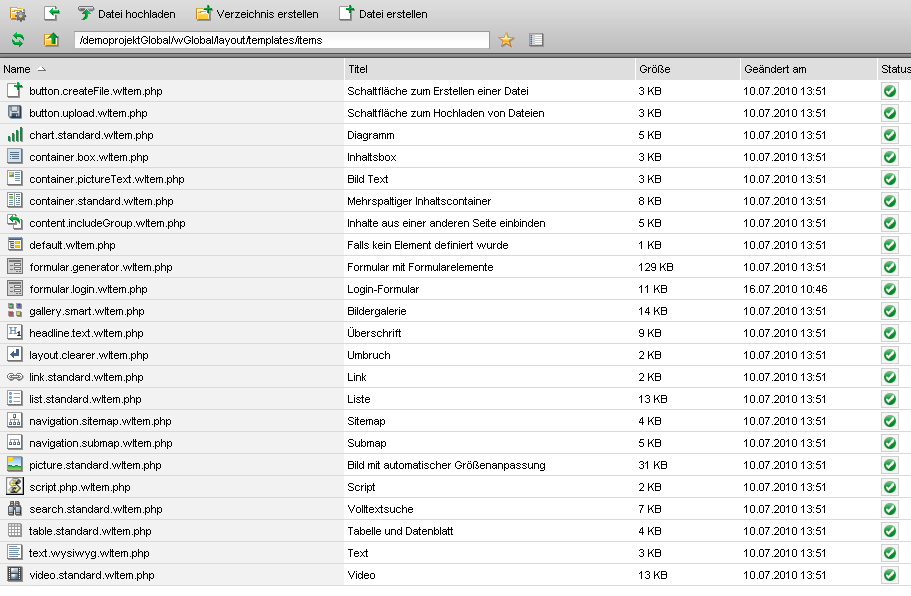Click the green refresh arrows icon
Image resolution: width=911 pixels, height=596 pixels.
pyautogui.click(x=18, y=40)
